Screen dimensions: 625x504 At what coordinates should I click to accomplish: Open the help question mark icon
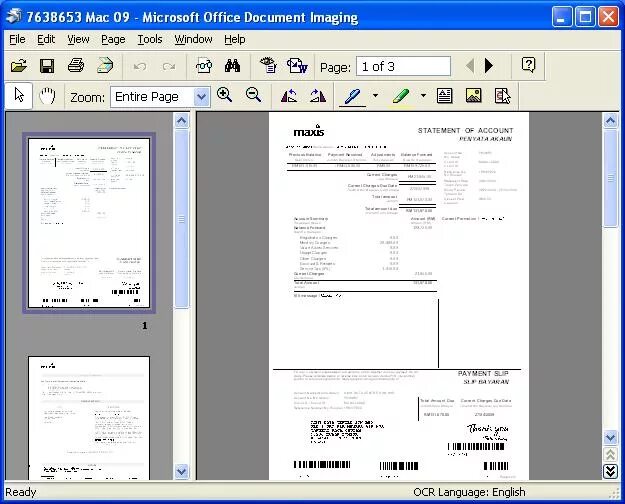pyautogui.click(x=529, y=65)
